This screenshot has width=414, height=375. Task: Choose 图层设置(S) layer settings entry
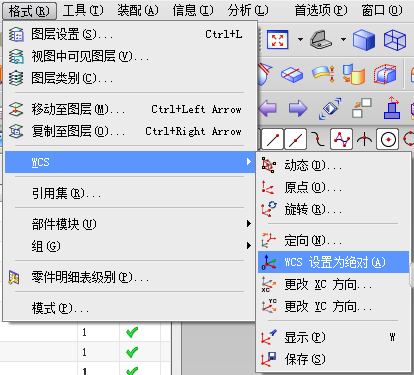click(130, 34)
